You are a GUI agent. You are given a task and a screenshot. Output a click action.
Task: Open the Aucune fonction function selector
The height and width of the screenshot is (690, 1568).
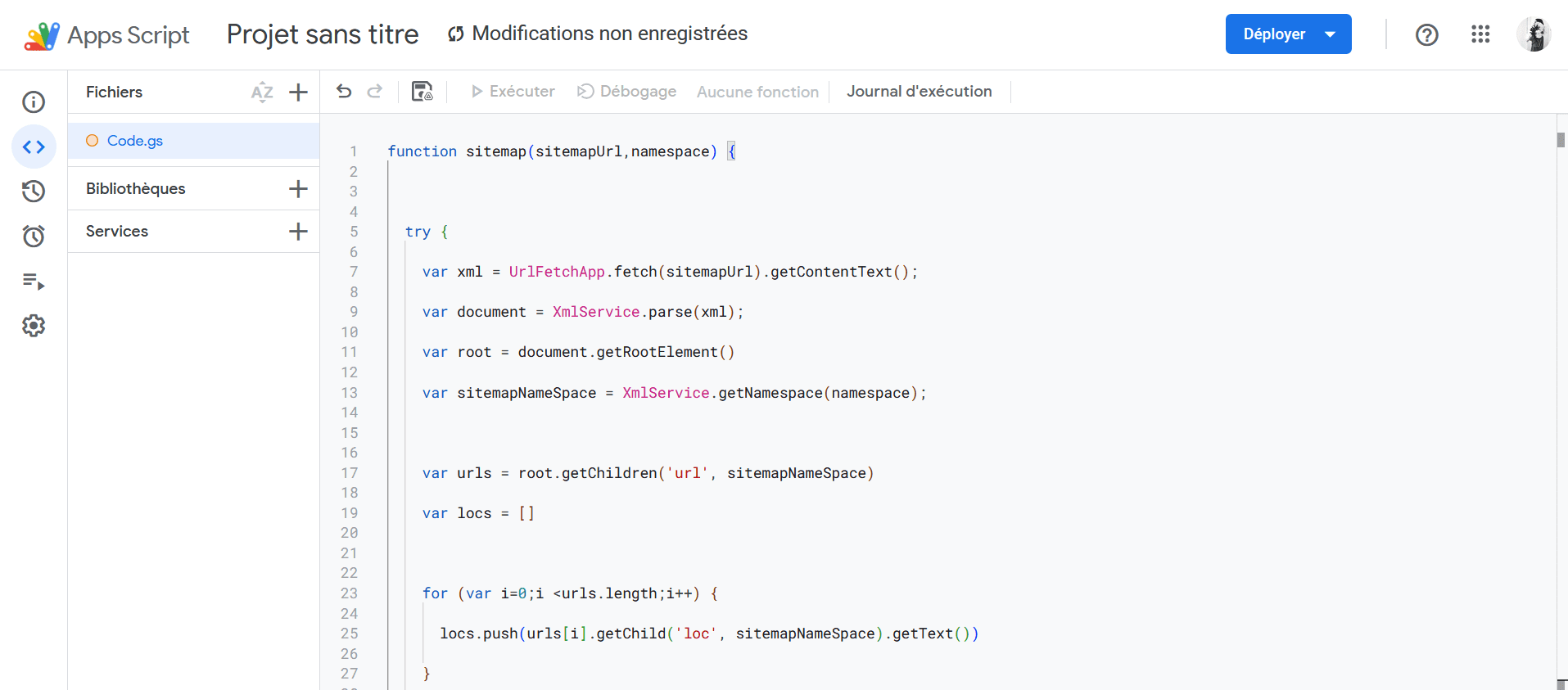tap(757, 92)
